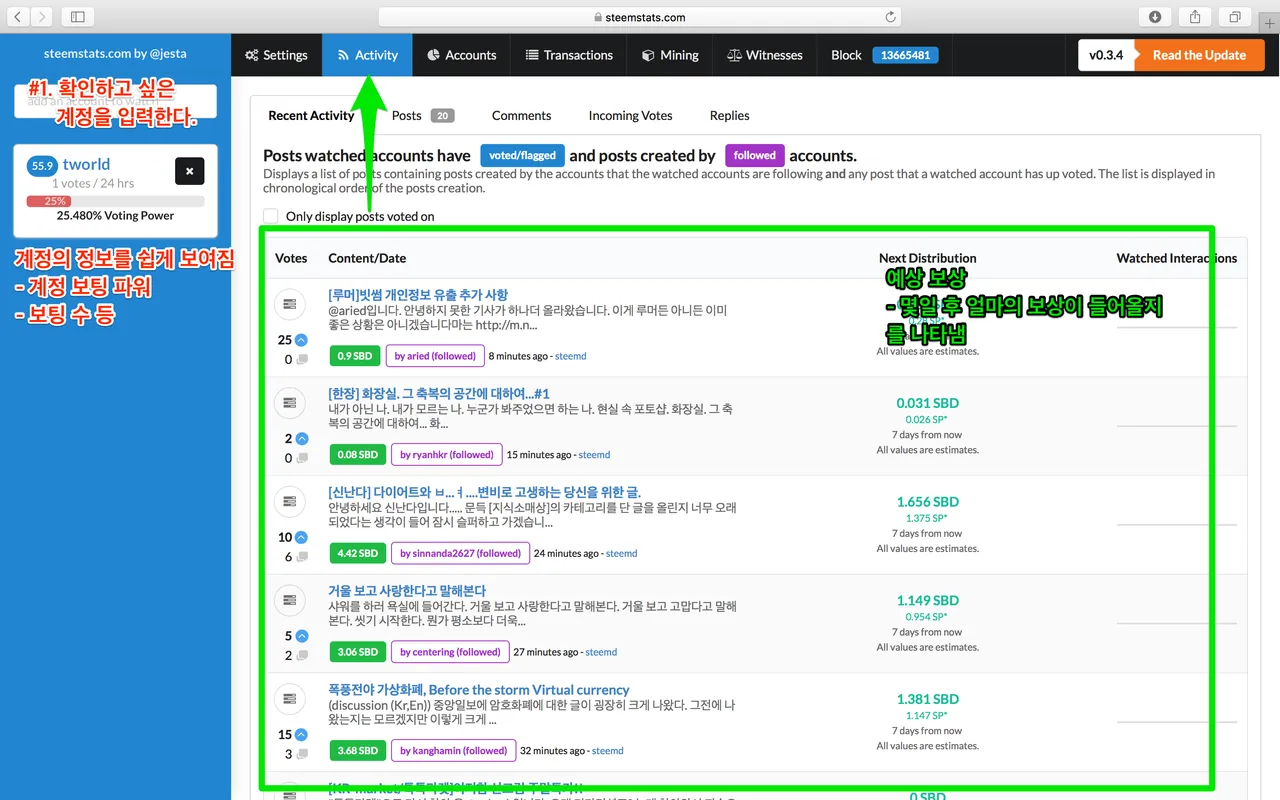Open the Mining tab

click(670, 55)
